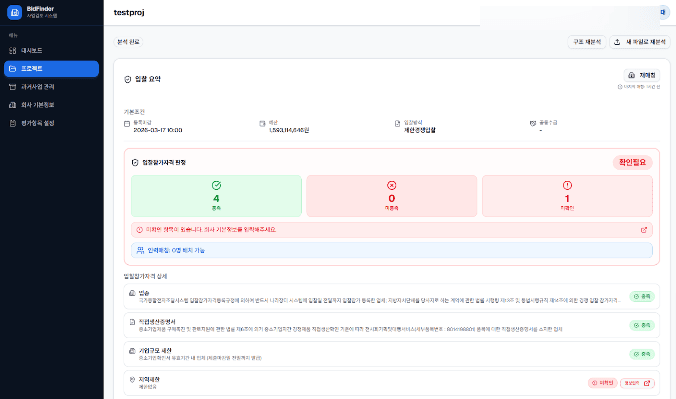This screenshot has height=399, width=676.
Task: Click the 대시보드 sidebar icon
Action: (13, 50)
